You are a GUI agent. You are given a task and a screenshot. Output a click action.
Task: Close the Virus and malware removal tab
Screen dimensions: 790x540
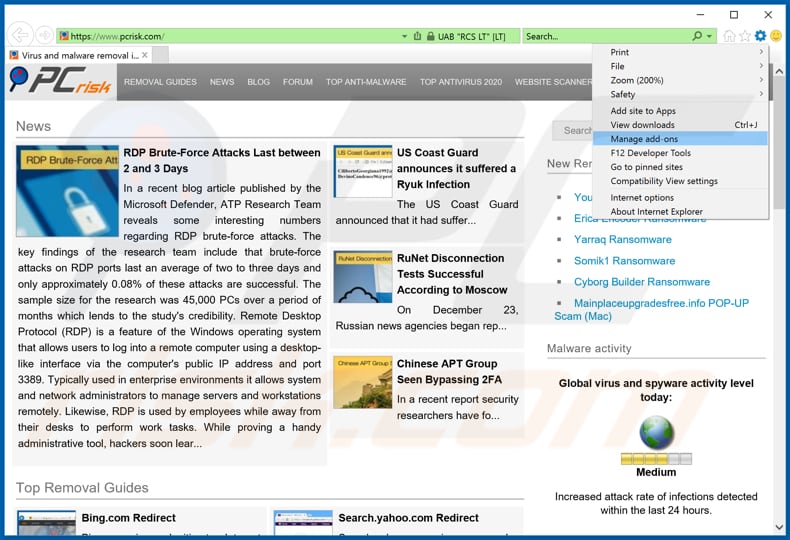click(x=145, y=55)
